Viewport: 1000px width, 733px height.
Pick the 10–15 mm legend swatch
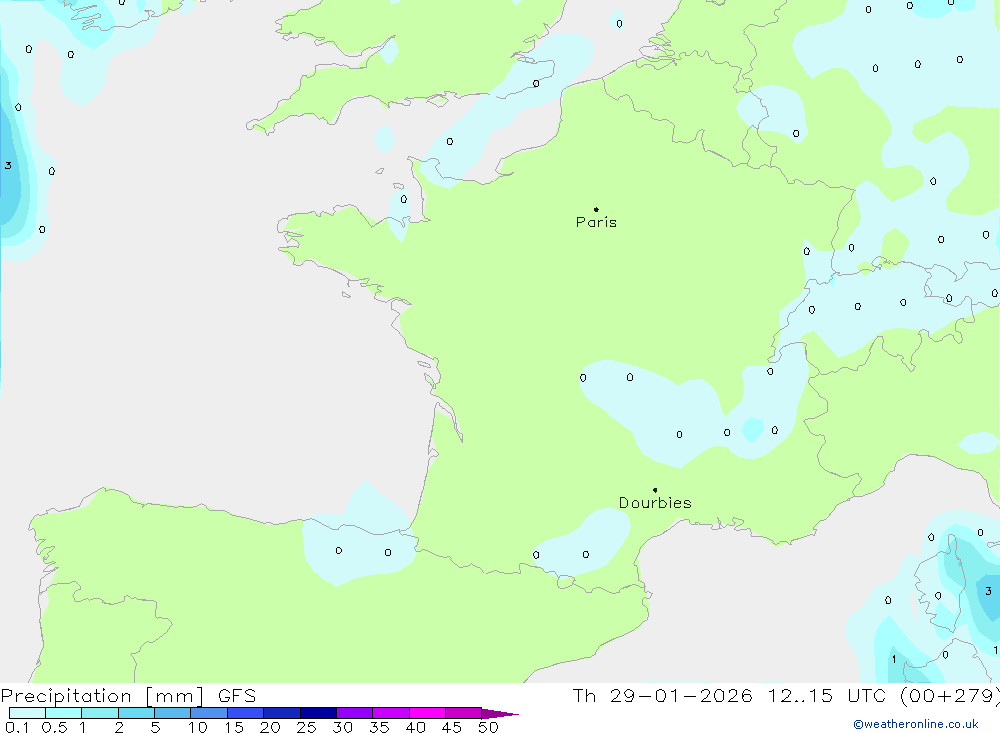point(209,713)
